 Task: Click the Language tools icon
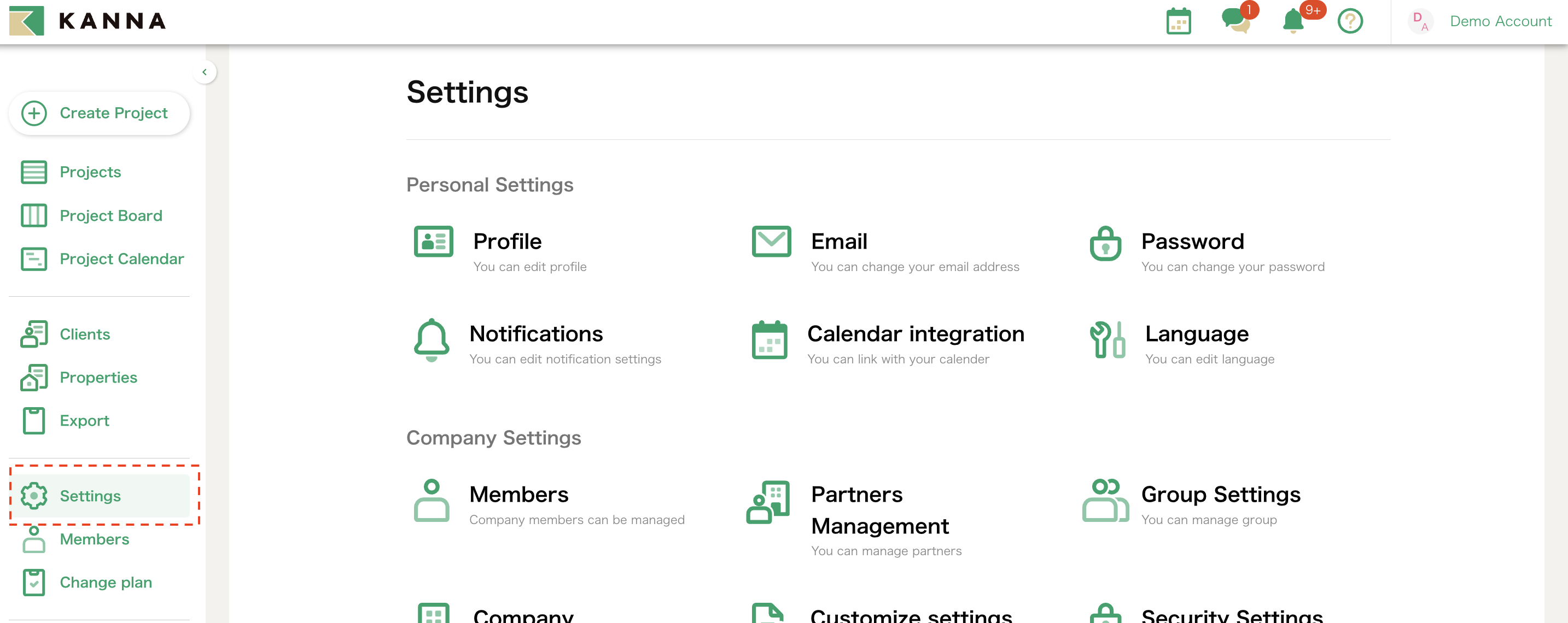coord(1107,340)
